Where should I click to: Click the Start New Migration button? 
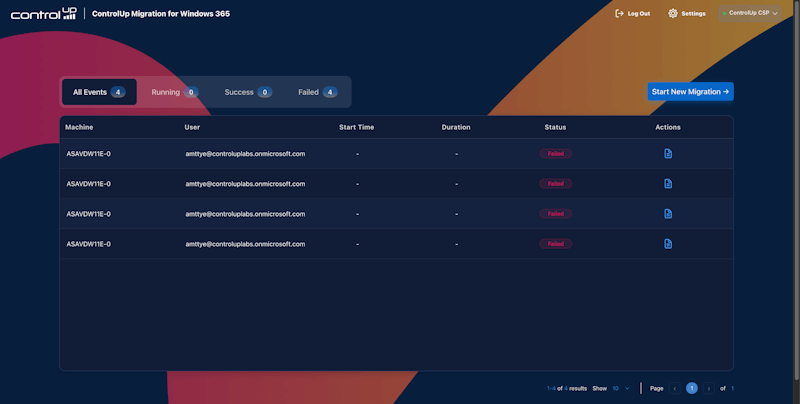click(690, 92)
